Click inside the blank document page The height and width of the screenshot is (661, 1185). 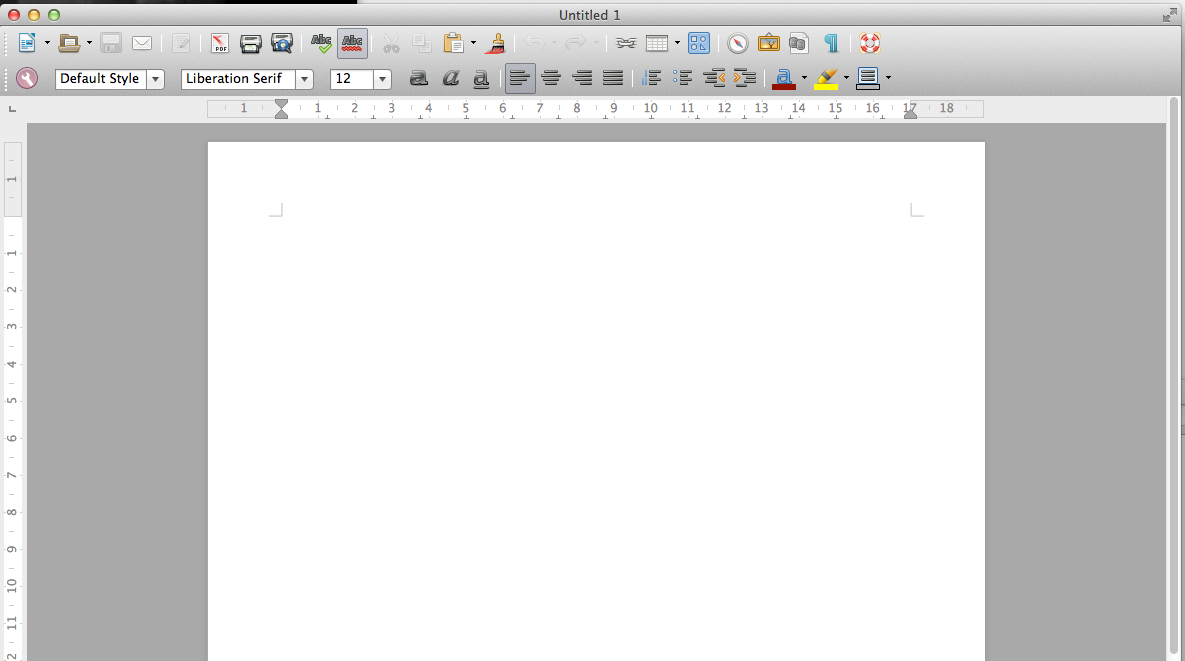point(595,400)
